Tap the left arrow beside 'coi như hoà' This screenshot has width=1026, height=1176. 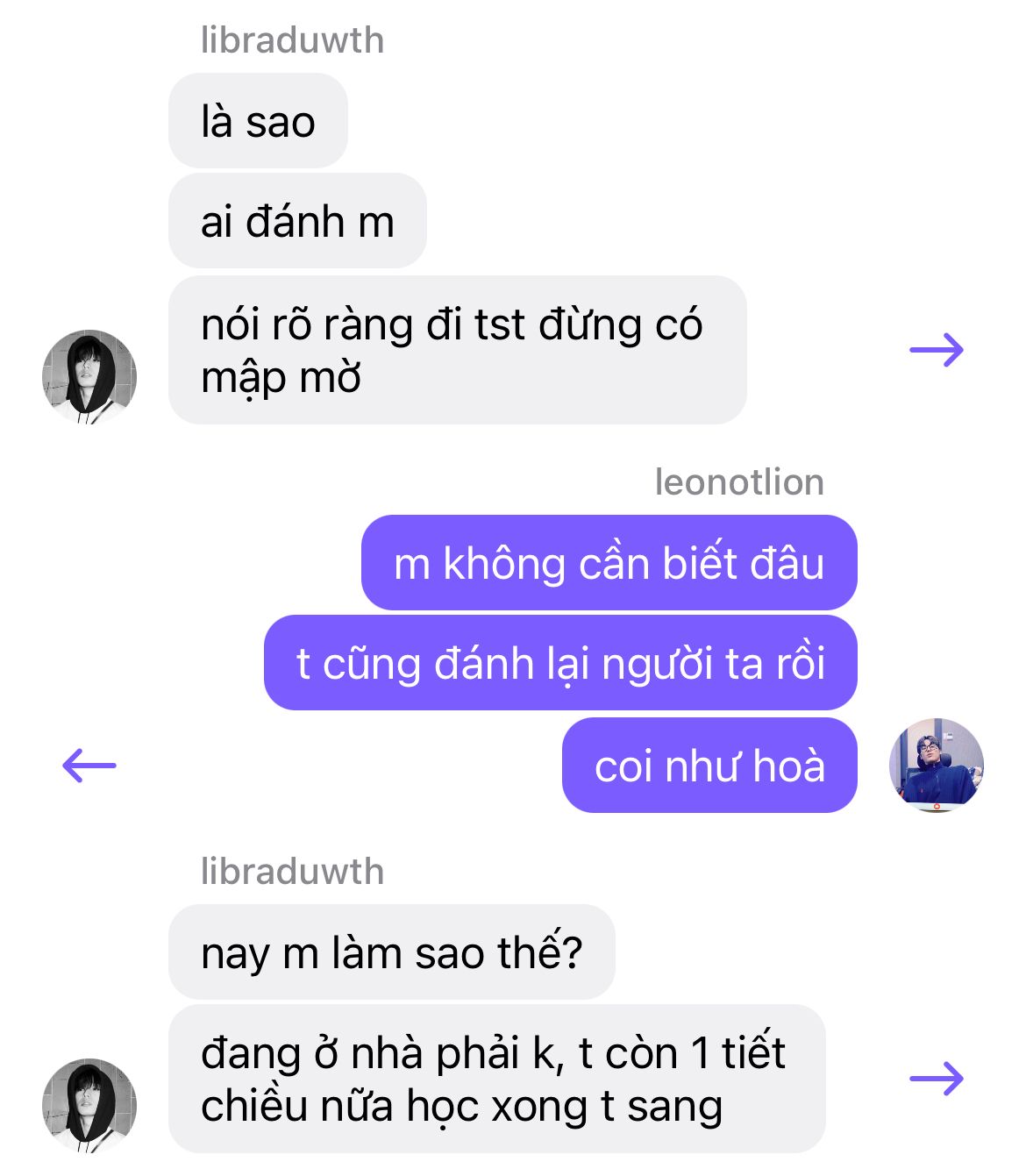(x=89, y=766)
